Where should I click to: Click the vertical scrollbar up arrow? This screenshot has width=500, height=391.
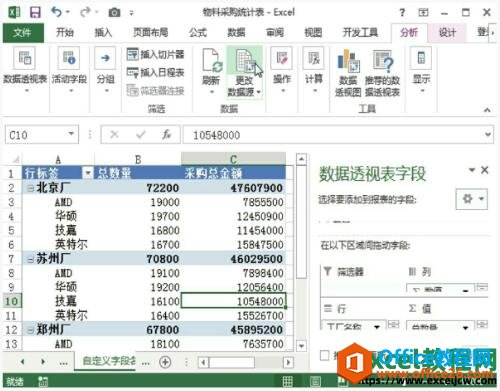coord(301,159)
